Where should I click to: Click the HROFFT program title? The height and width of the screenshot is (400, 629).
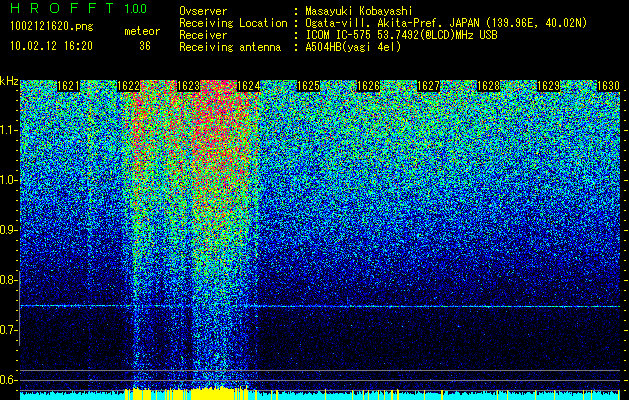coord(63,8)
